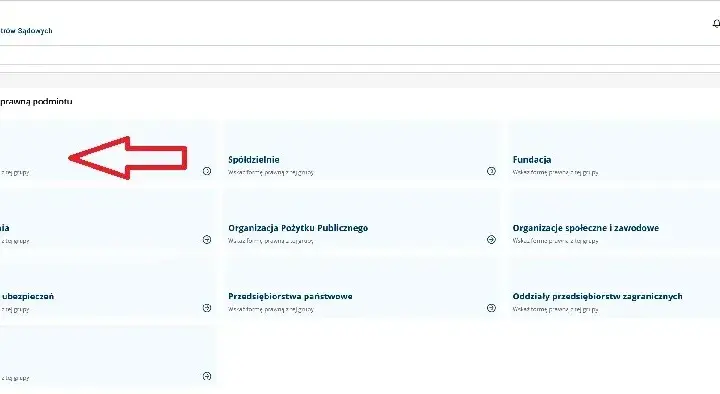The height and width of the screenshot is (394, 720).
Task: Choose Oddziały przedsiębiorstw zagranicznych card title
Action: [597, 296]
